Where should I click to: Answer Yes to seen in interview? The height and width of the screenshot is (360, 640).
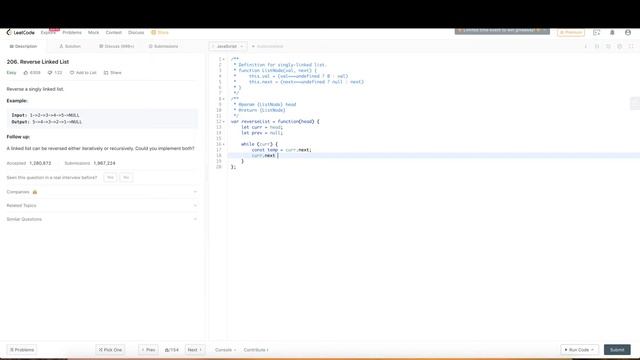[110, 178]
